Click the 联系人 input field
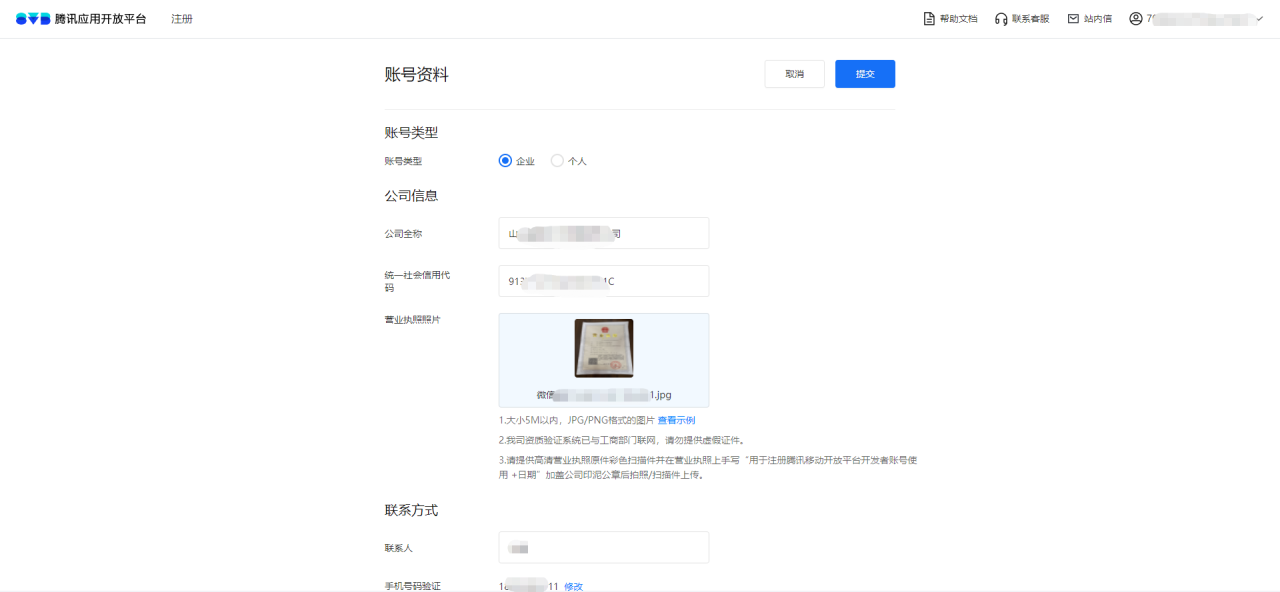The image size is (1280, 592). (603, 547)
